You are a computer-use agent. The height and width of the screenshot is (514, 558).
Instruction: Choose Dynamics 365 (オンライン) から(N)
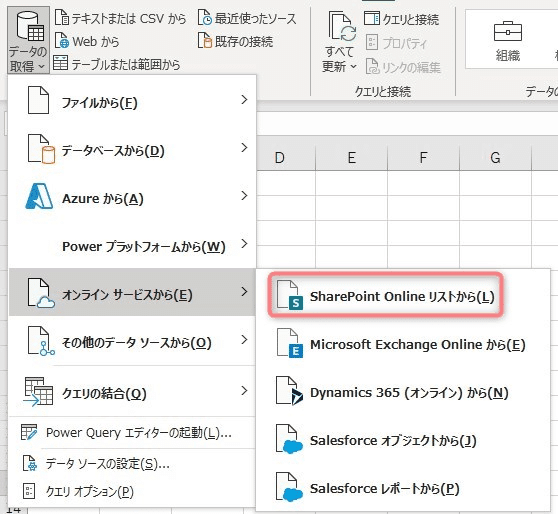coord(403,392)
